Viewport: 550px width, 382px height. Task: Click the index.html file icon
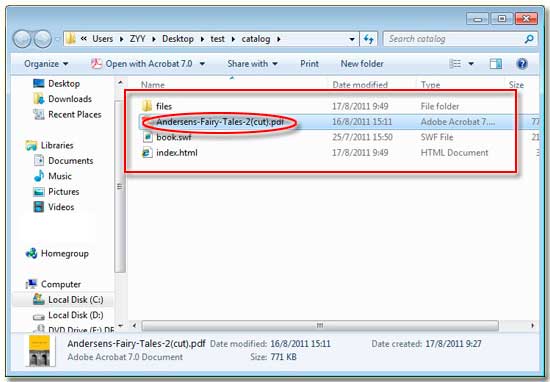147,153
